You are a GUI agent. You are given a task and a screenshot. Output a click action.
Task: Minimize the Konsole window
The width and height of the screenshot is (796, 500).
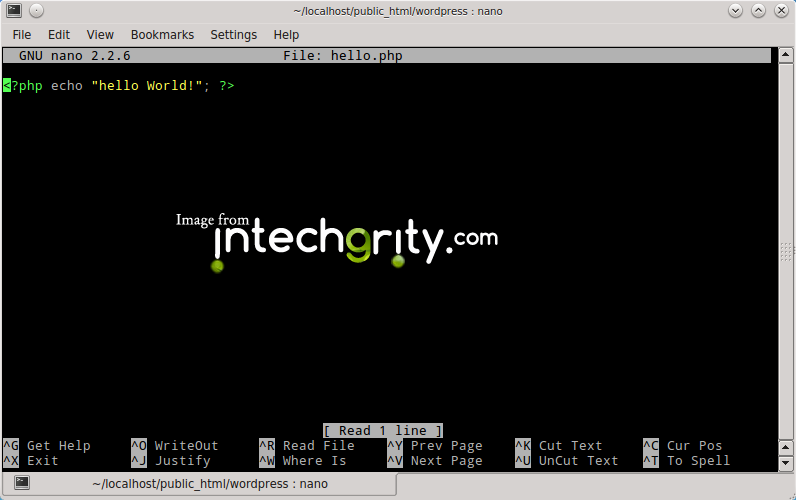735,10
